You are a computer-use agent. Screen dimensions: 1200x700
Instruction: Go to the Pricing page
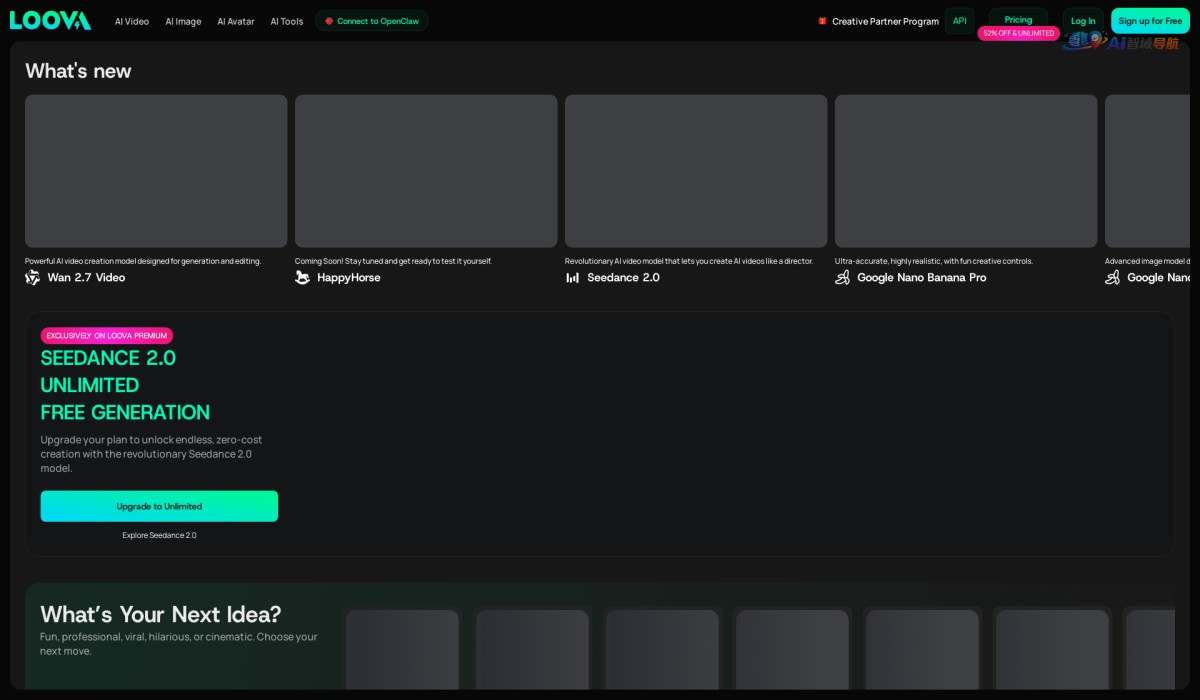pyautogui.click(x=1018, y=19)
